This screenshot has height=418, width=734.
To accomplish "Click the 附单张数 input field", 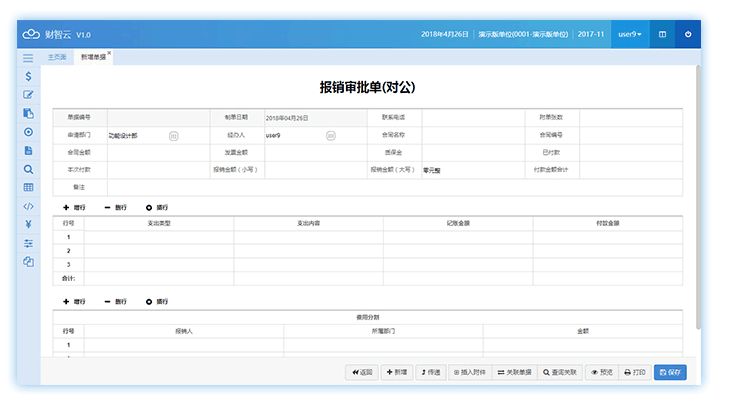I will pyautogui.click(x=631, y=117).
